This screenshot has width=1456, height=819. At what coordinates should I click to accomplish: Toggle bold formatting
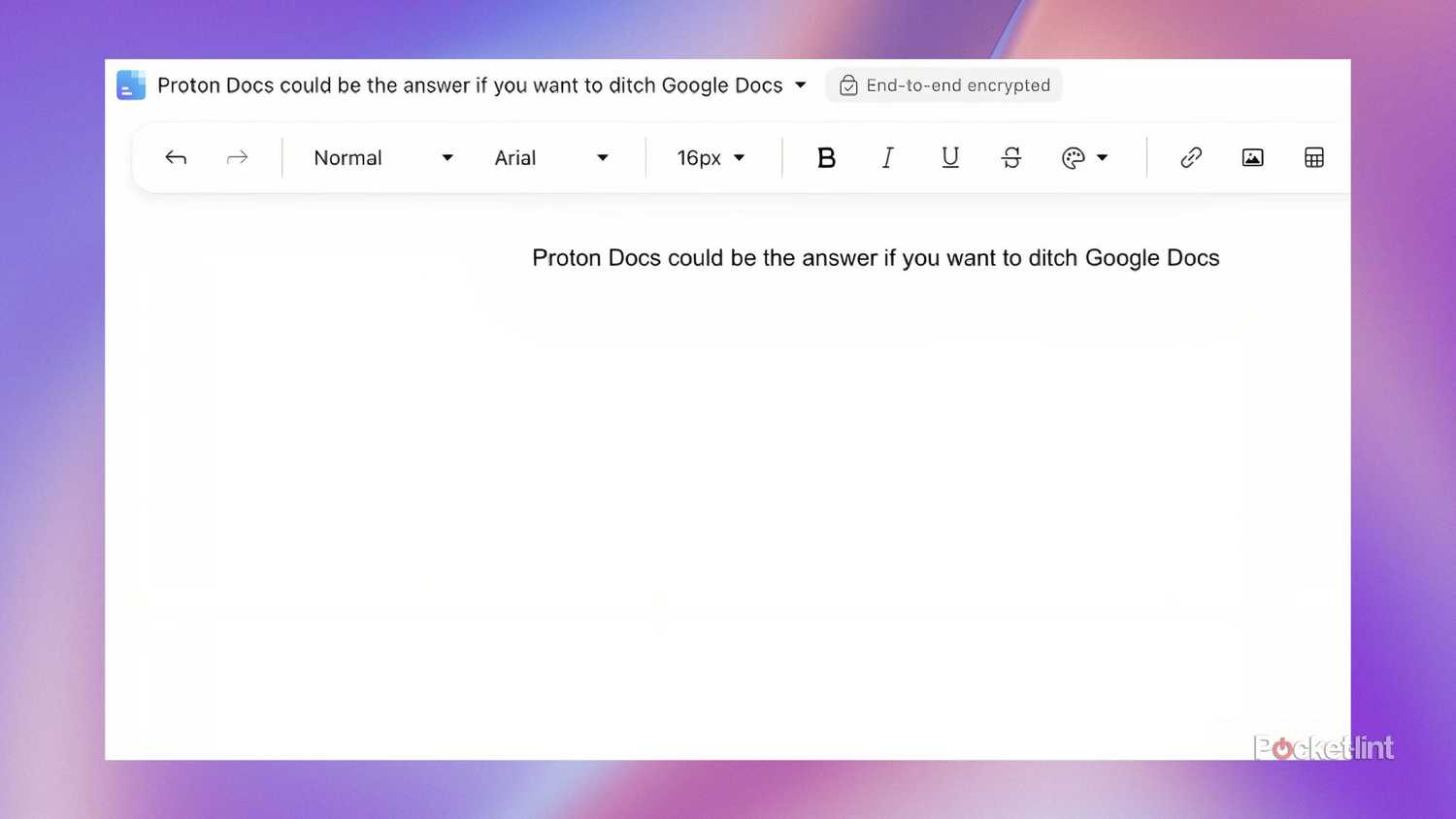pos(826,157)
